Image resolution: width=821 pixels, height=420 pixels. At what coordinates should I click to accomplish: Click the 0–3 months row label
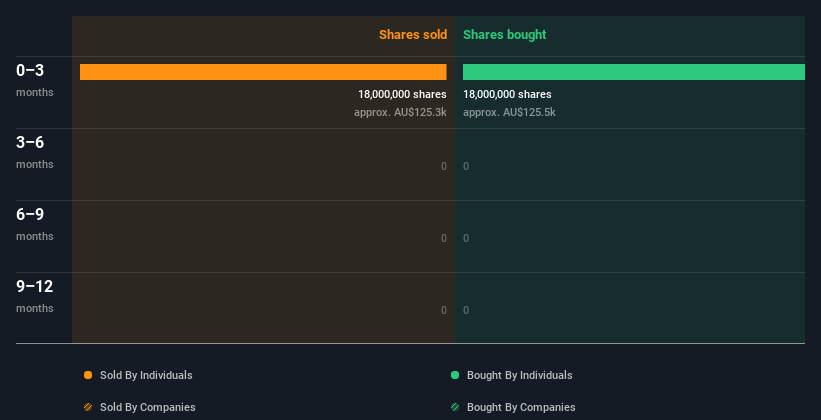pyautogui.click(x=35, y=80)
